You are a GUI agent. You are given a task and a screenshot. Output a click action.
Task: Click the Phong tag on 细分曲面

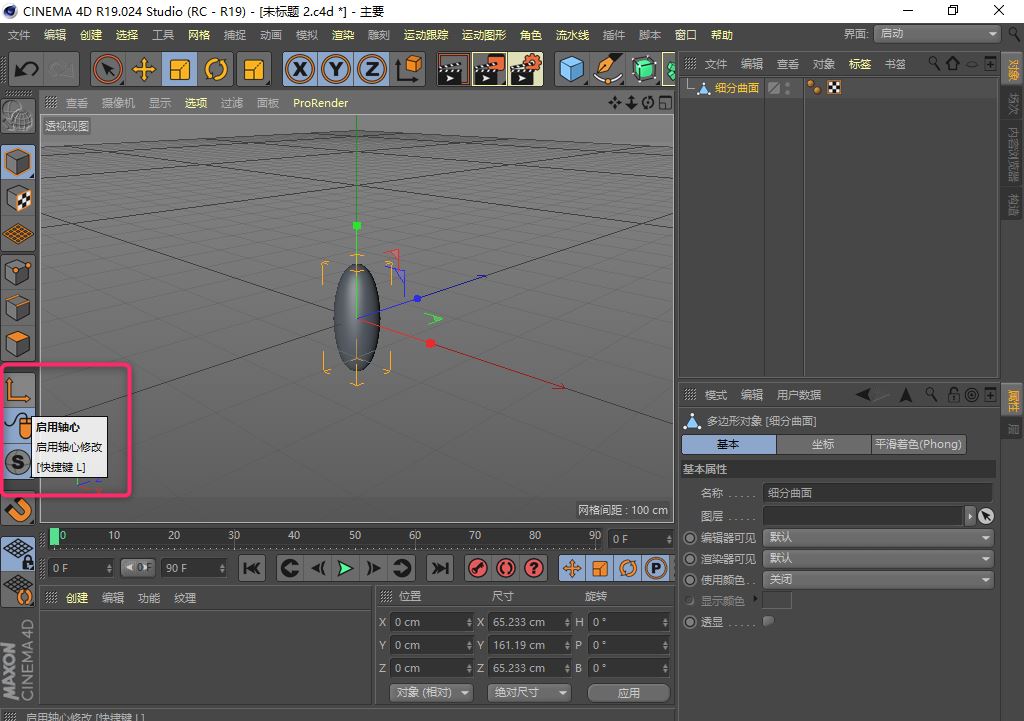coord(814,88)
